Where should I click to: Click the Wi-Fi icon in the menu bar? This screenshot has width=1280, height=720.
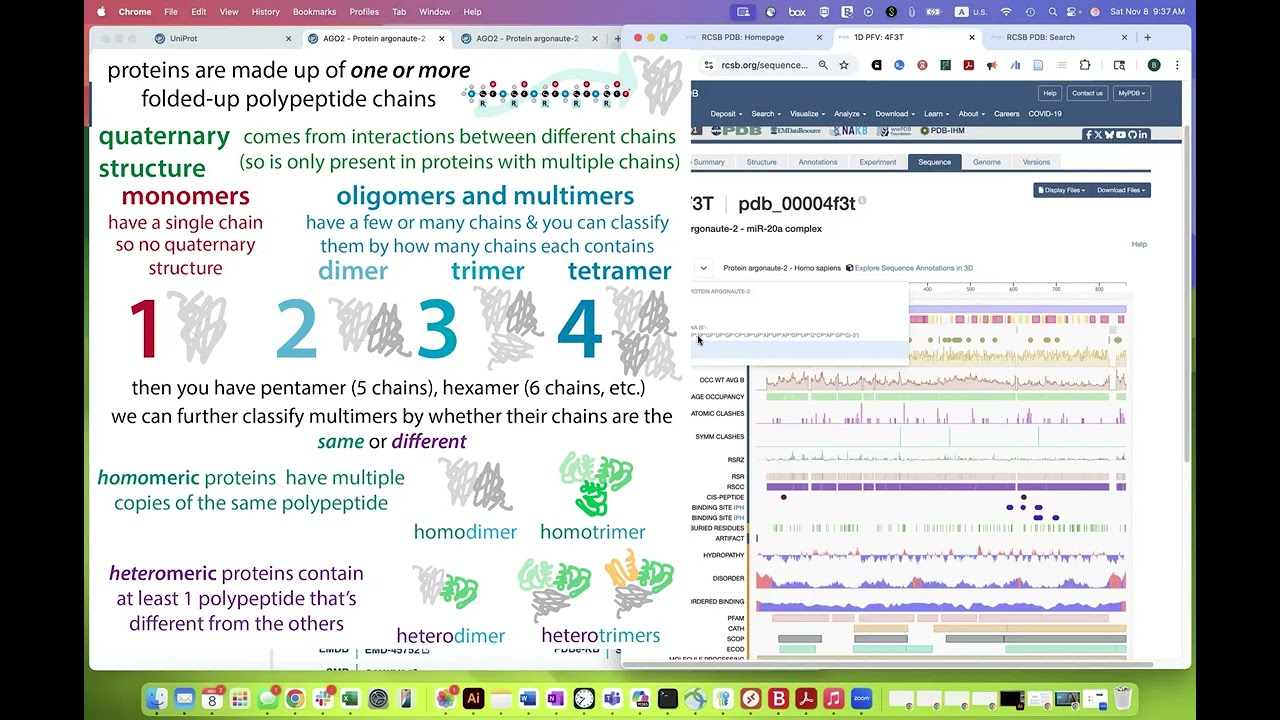[1006, 12]
